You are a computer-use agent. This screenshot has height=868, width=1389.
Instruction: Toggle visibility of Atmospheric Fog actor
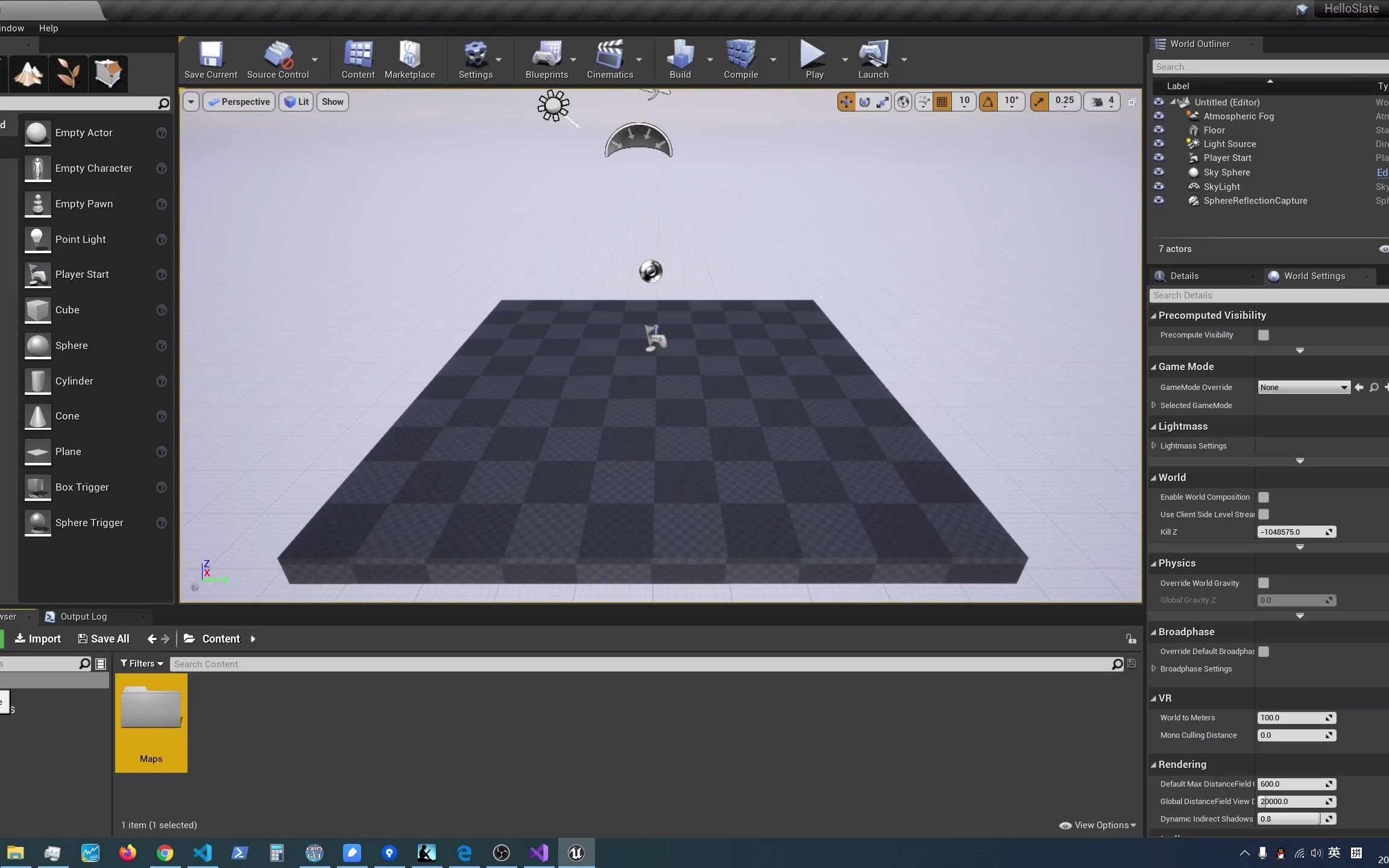[x=1158, y=115]
